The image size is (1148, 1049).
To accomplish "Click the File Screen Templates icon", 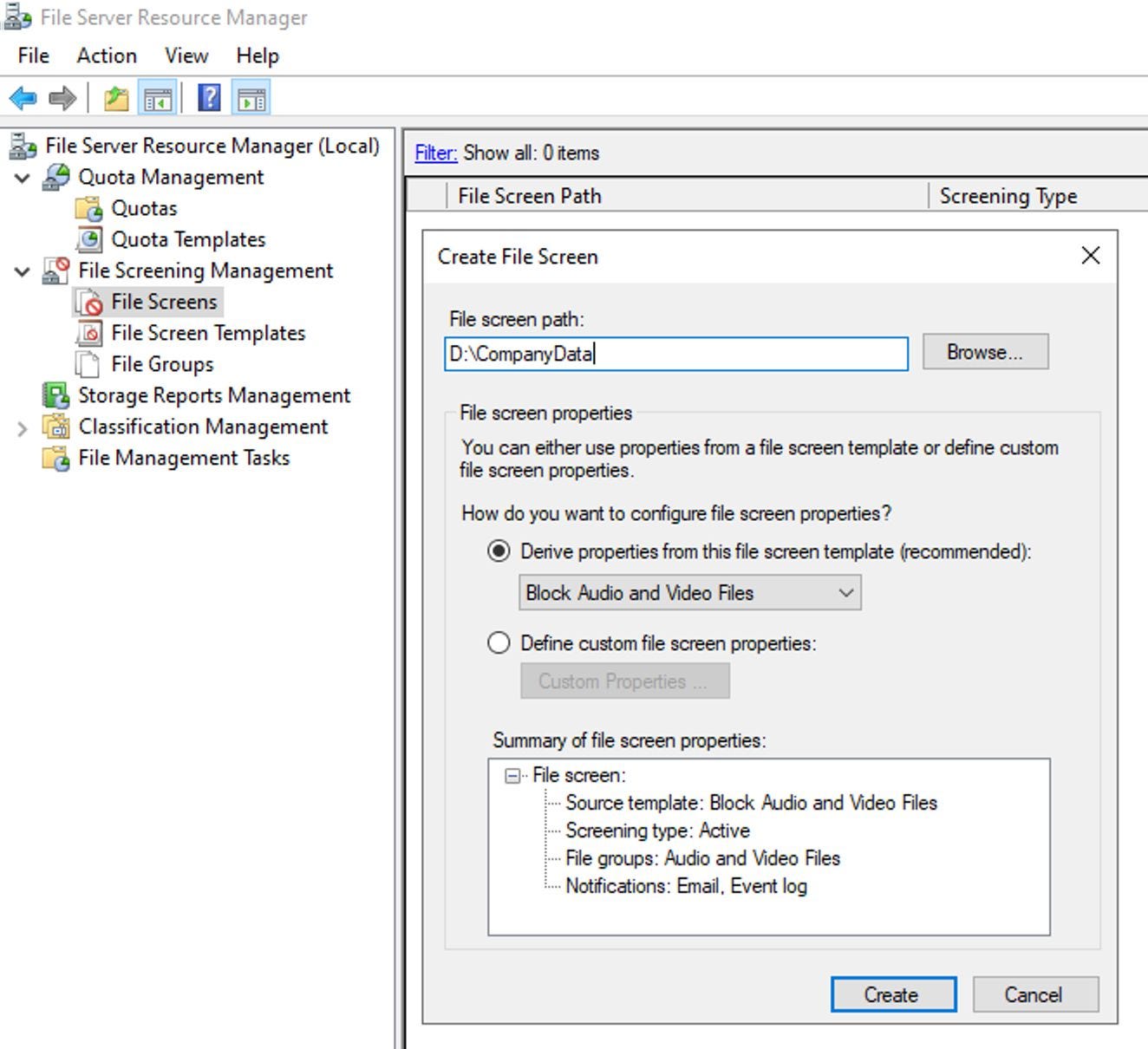I will (x=88, y=333).
